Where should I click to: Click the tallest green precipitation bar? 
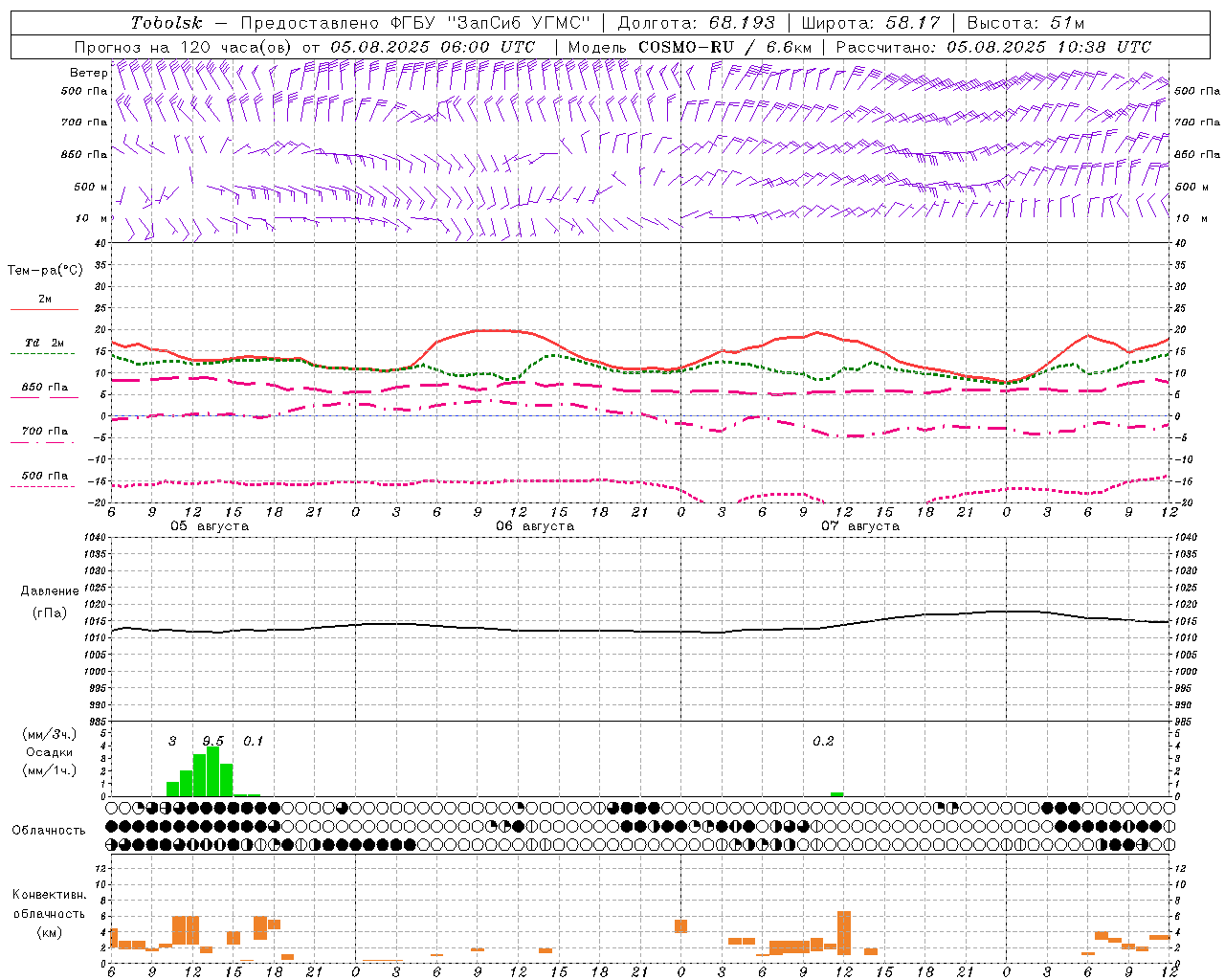pyautogui.click(x=212, y=771)
